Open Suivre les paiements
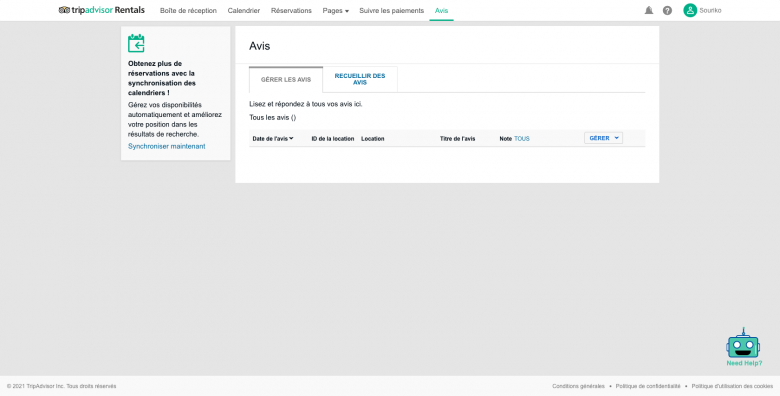780x396 pixels. pos(391,10)
